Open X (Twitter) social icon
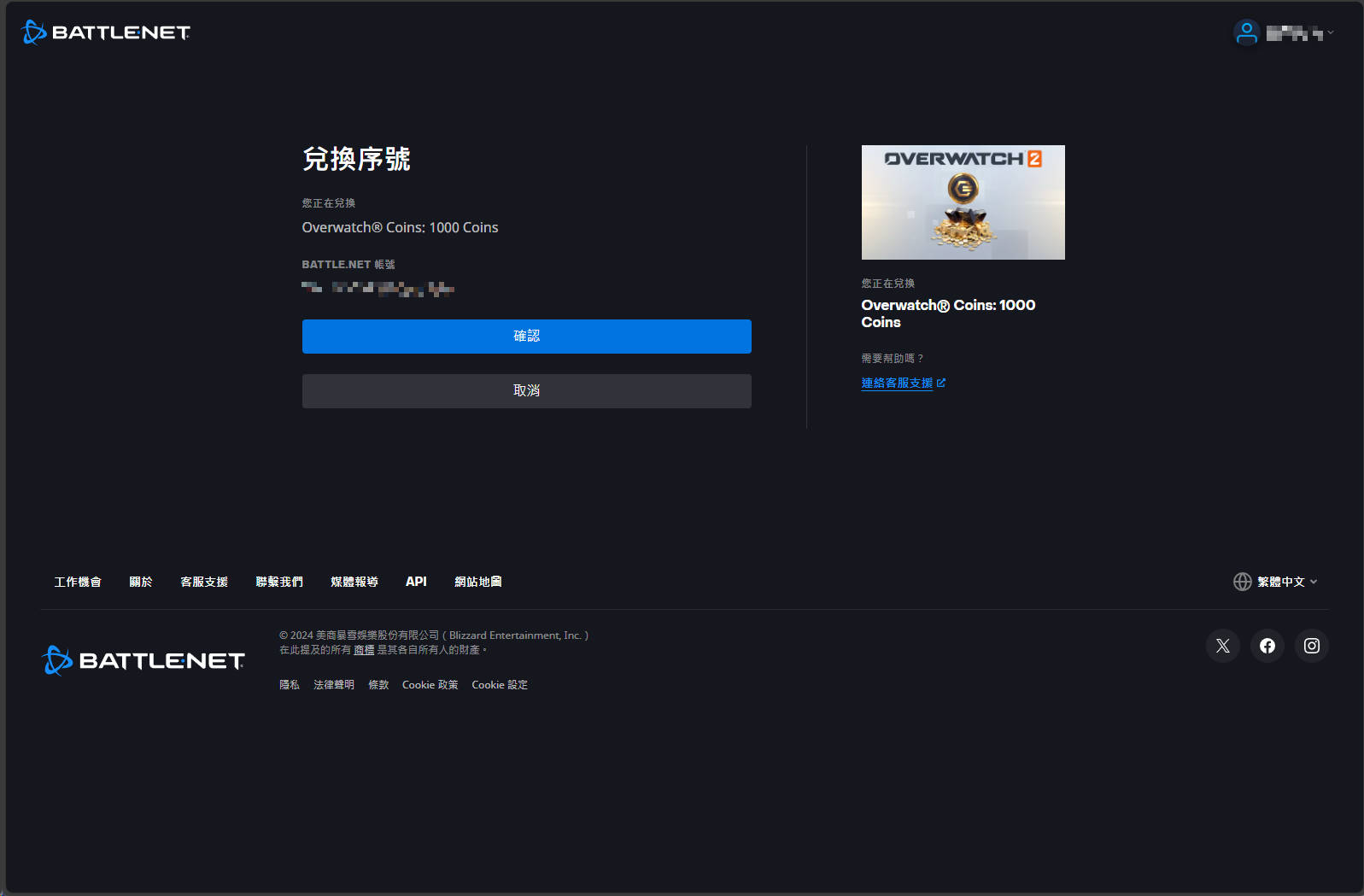Screen dimensions: 1364x896 tap(1222, 646)
